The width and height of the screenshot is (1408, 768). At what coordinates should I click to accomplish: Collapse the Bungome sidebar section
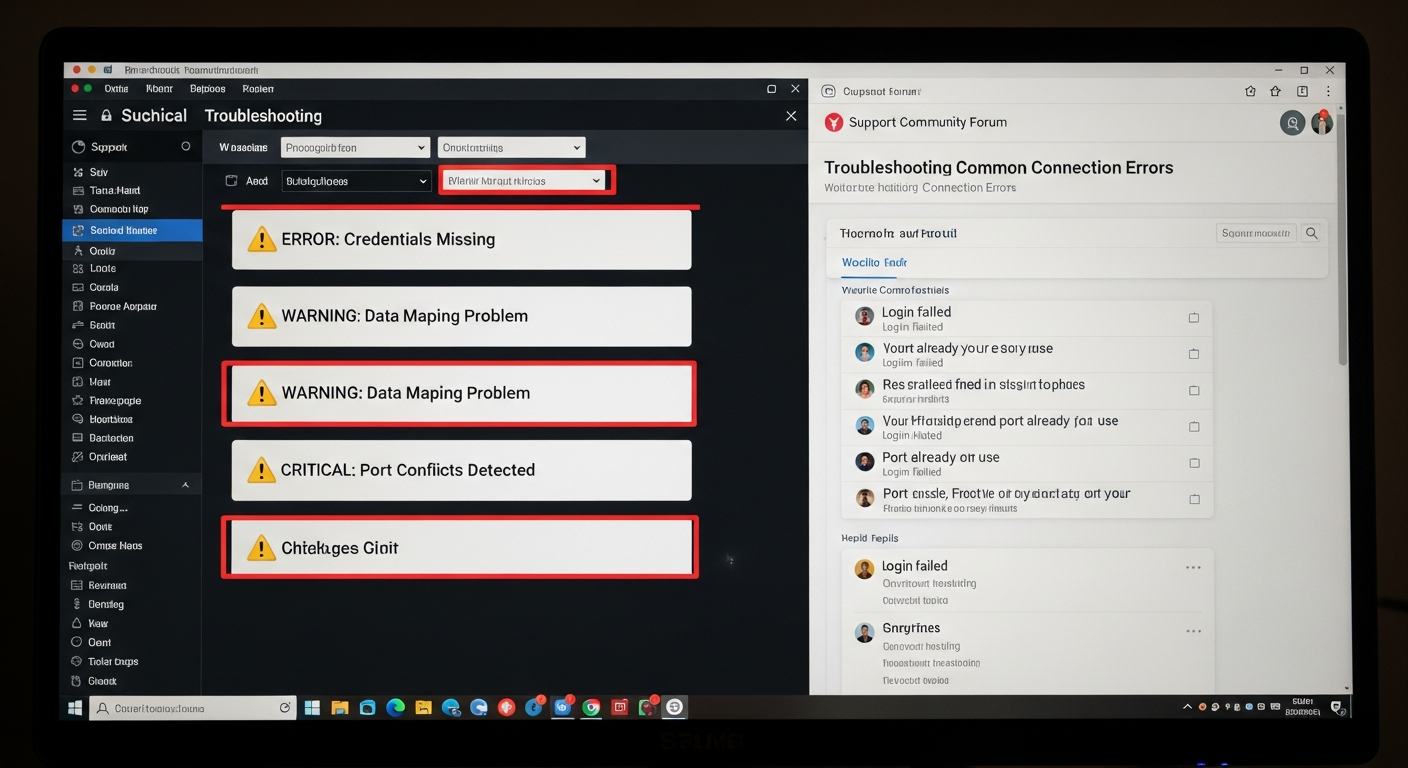coord(185,485)
